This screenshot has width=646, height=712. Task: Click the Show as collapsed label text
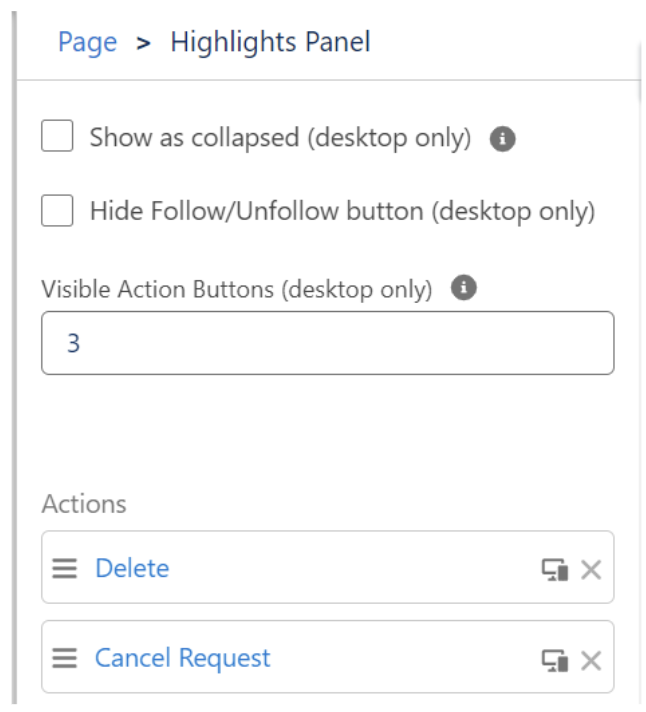(x=281, y=138)
